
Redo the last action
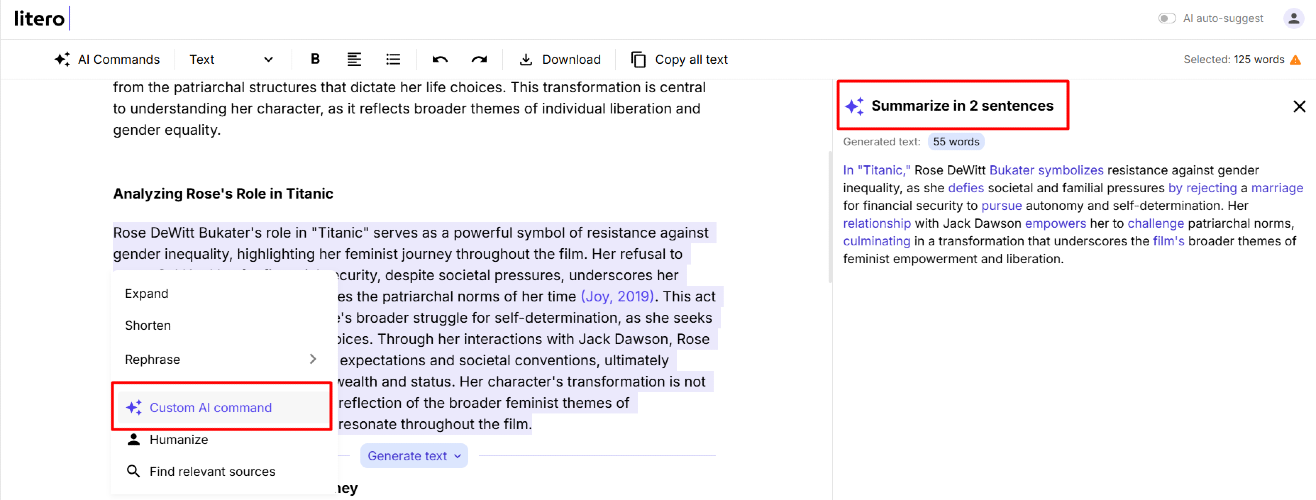pyautogui.click(x=479, y=59)
